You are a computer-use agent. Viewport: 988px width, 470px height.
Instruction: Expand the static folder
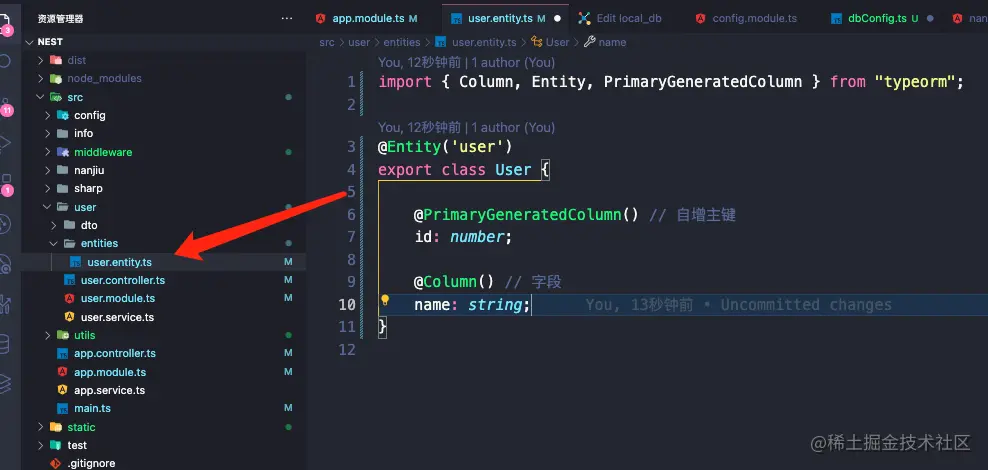pos(40,427)
